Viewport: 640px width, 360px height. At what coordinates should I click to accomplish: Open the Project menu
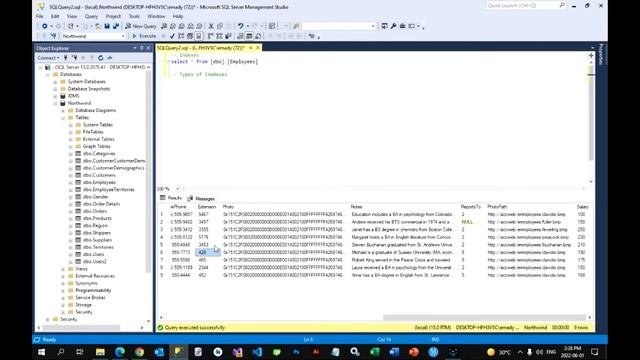click(x=113, y=16)
